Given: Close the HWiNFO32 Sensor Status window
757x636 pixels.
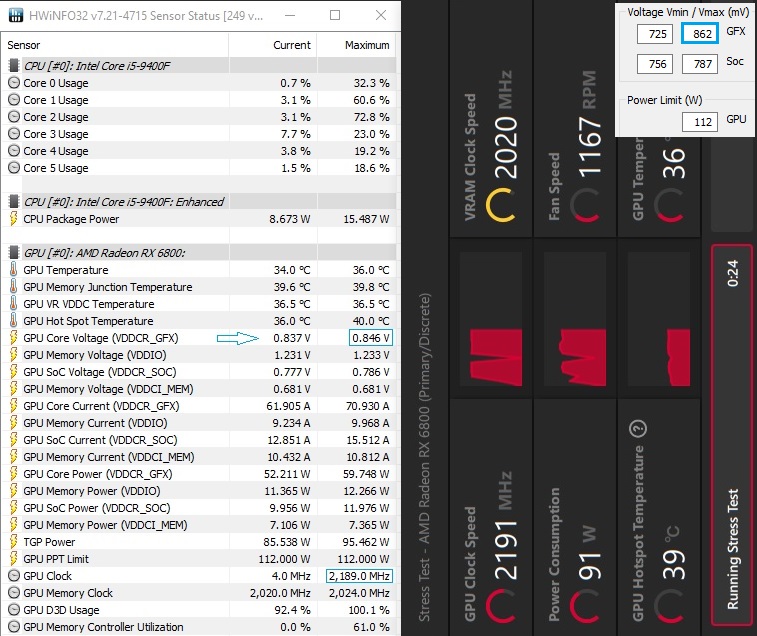Looking at the screenshot, I should click(x=381, y=15).
